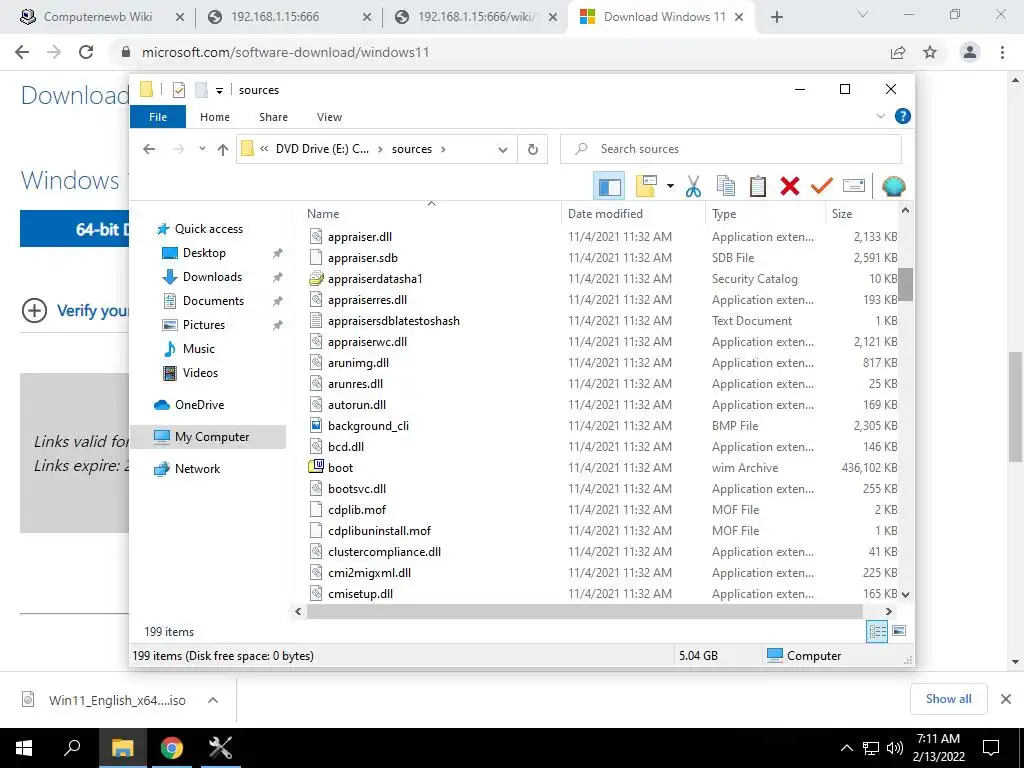Switch to the View ribbon tab

[329, 117]
